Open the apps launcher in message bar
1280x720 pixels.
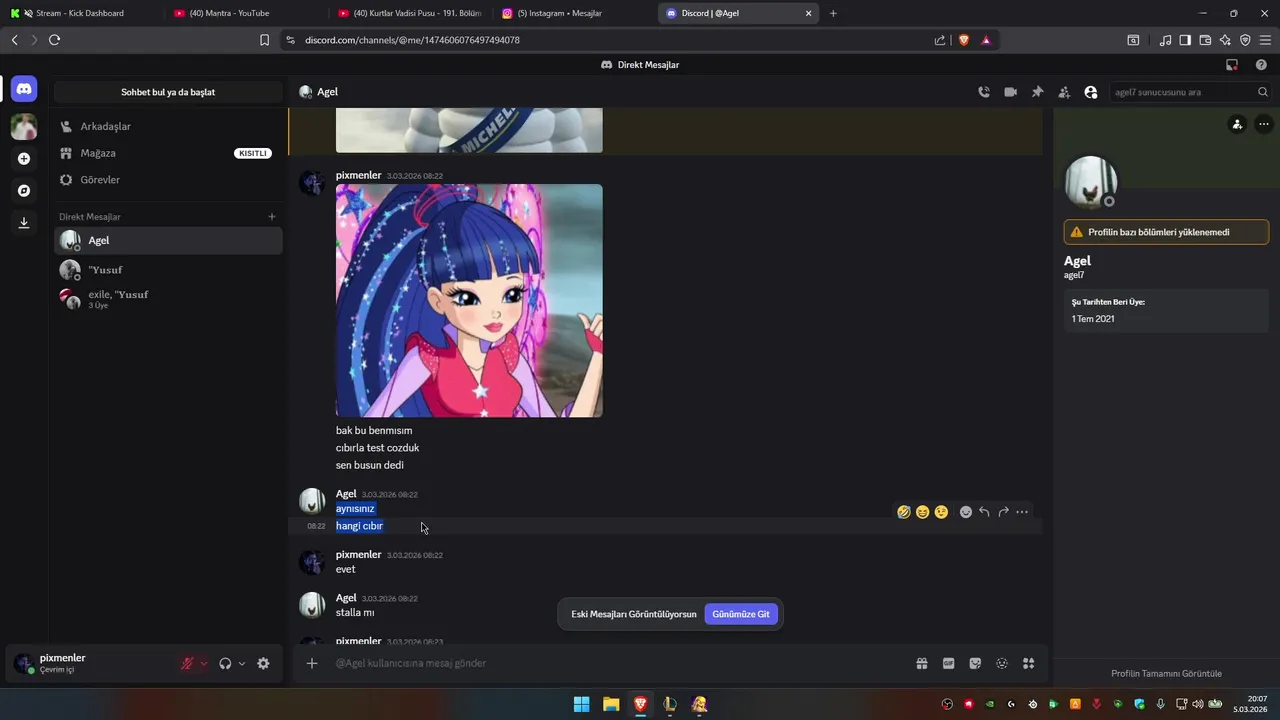click(x=1028, y=663)
